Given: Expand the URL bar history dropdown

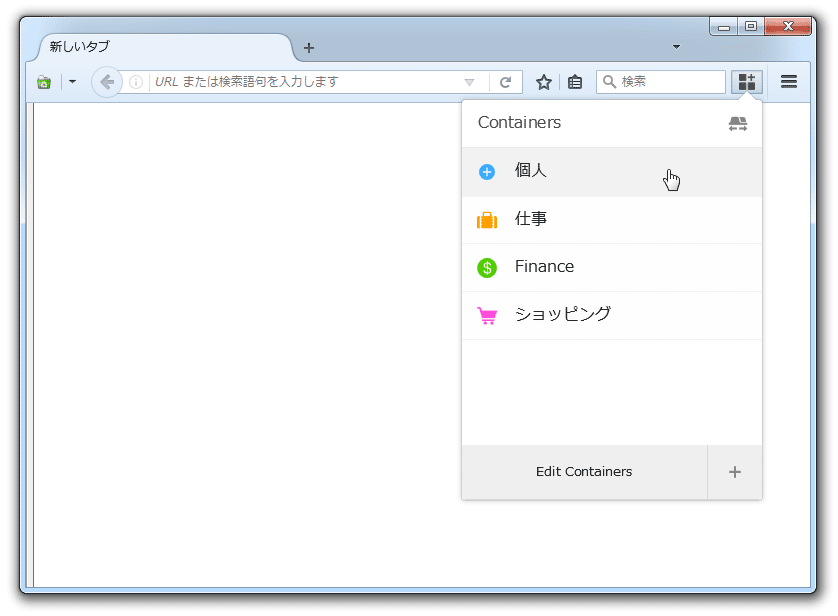Looking at the screenshot, I should tap(469, 82).
